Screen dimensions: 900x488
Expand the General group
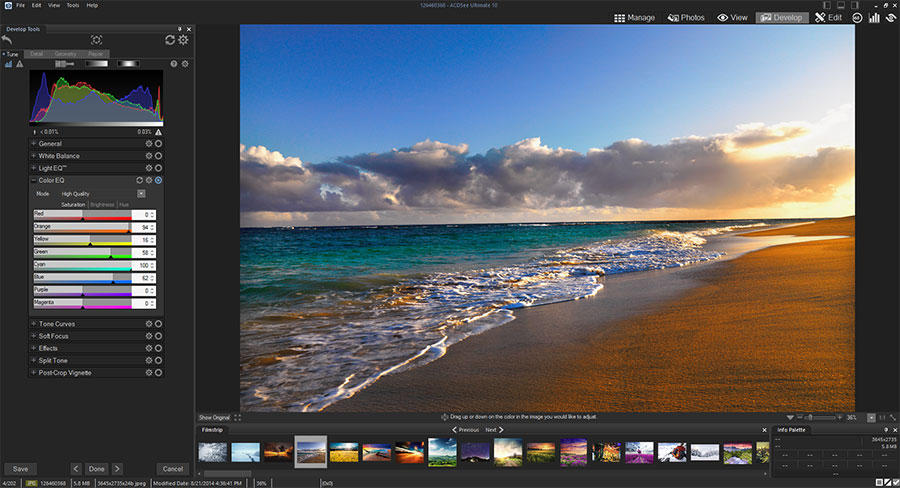(x=33, y=144)
